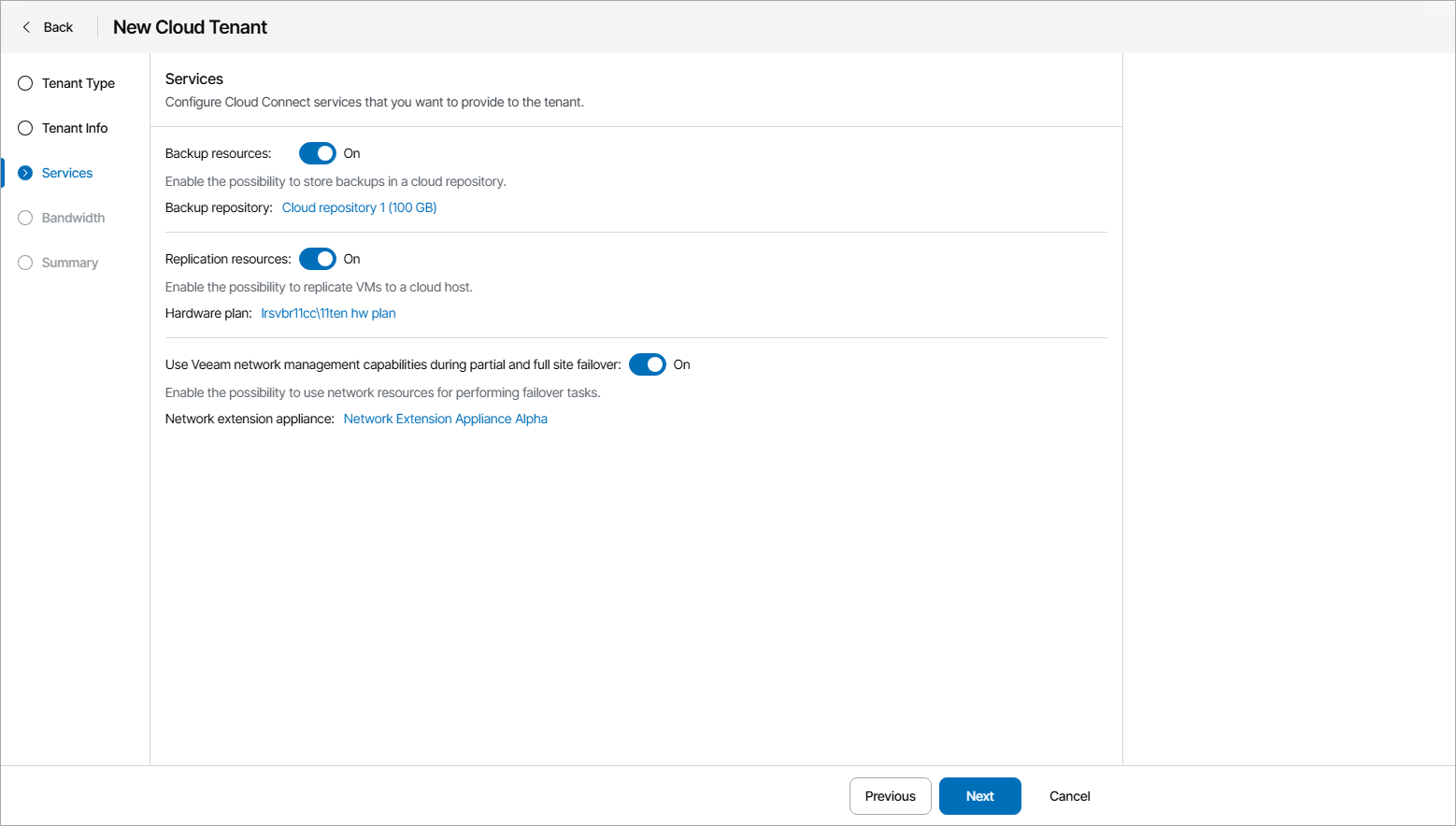Click the Tenant Type step circle icon
The width and height of the screenshot is (1456, 826).
click(25, 83)
